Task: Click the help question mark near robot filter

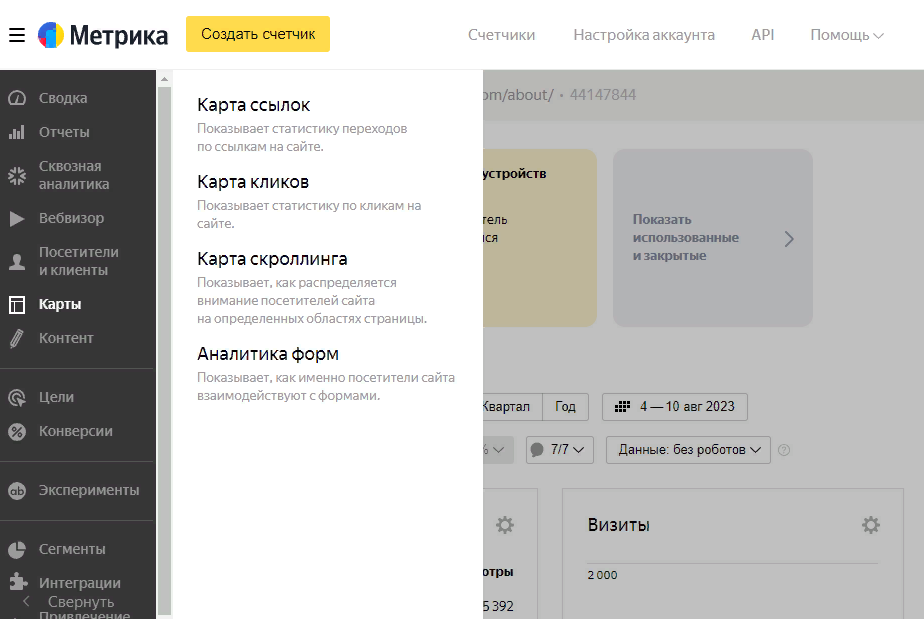Action: click(x=784, y=450)
